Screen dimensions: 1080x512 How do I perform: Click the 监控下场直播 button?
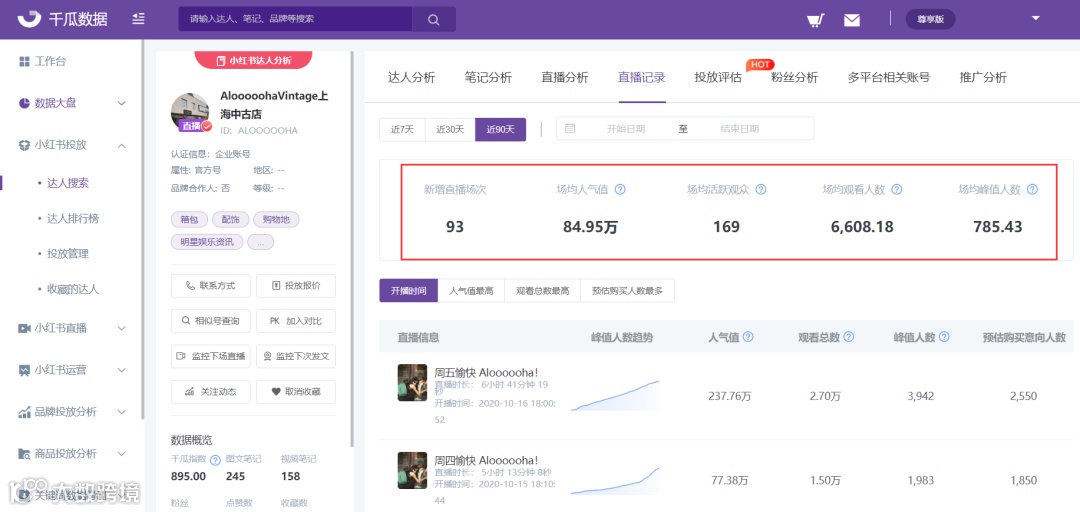[210, 356]
